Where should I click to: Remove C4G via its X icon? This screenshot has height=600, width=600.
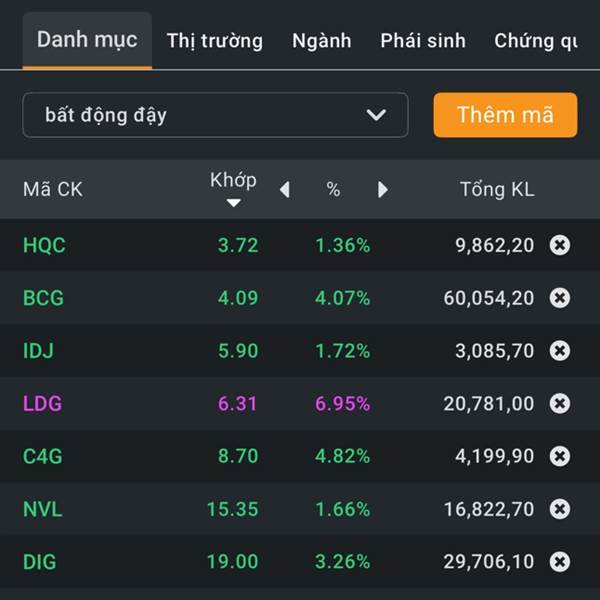559,456
